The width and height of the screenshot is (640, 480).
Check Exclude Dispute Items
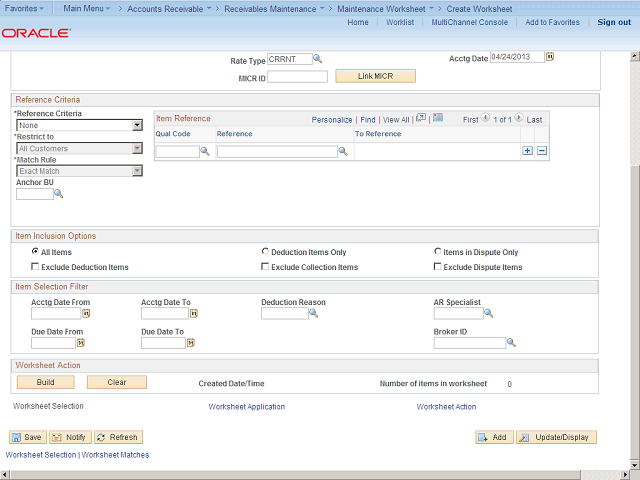[x=438, y=267]
